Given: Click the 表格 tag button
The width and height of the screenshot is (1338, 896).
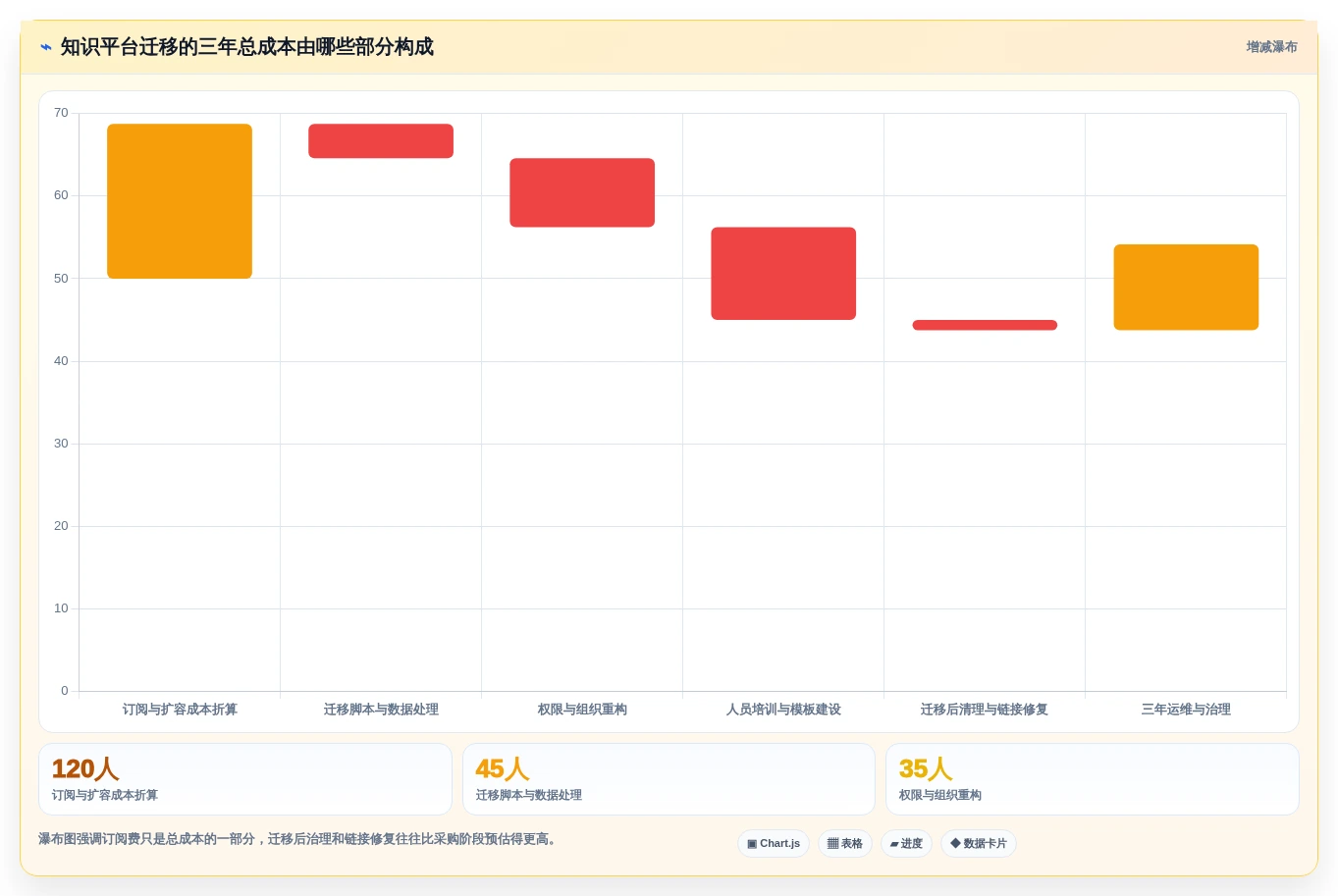Looking at the screenshot, I should click(x=845, y=844).
